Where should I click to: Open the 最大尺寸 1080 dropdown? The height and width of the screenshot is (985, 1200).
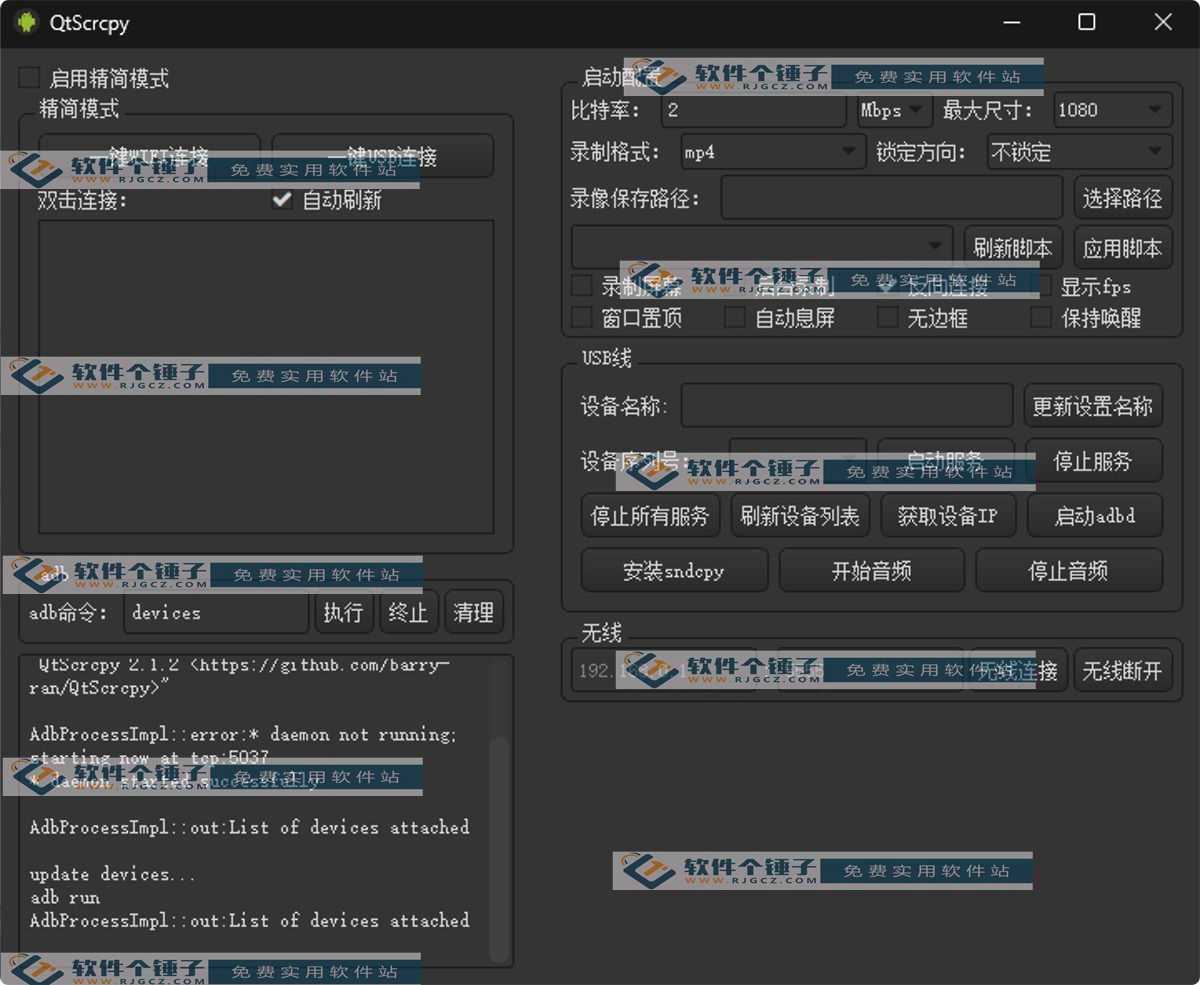pos(1112,110)
